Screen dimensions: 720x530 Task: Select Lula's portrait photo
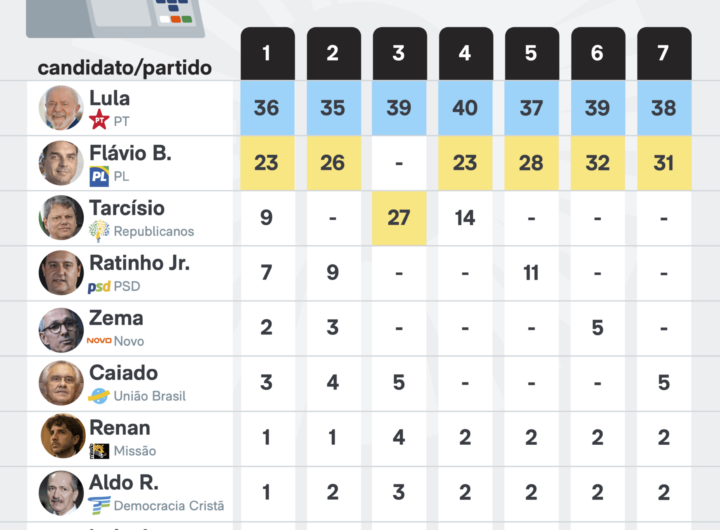pos(61,108)
